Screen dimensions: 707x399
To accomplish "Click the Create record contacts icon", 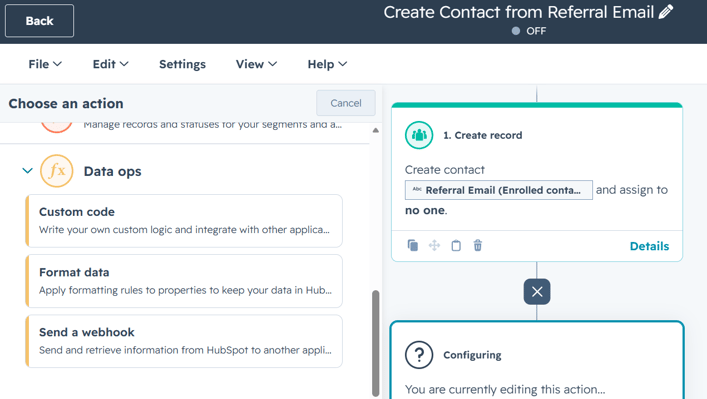I will [419, 135].
